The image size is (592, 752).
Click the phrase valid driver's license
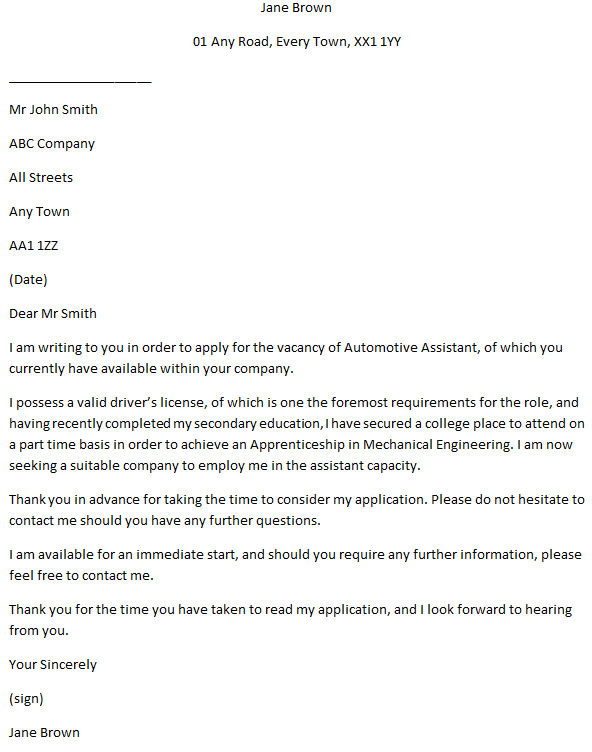pyautogui.click(x=141, y=402)
